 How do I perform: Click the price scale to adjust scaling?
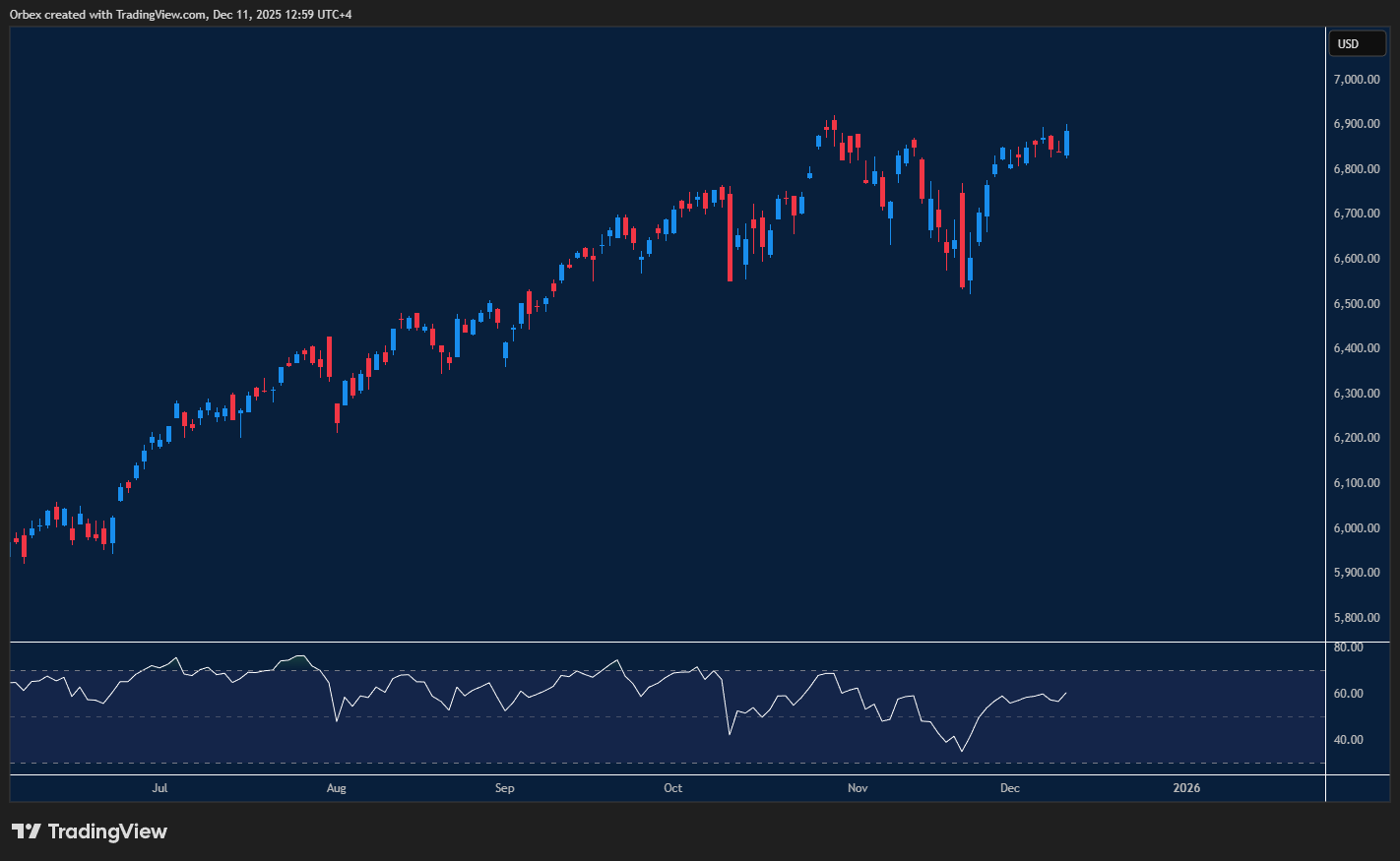1357,394
